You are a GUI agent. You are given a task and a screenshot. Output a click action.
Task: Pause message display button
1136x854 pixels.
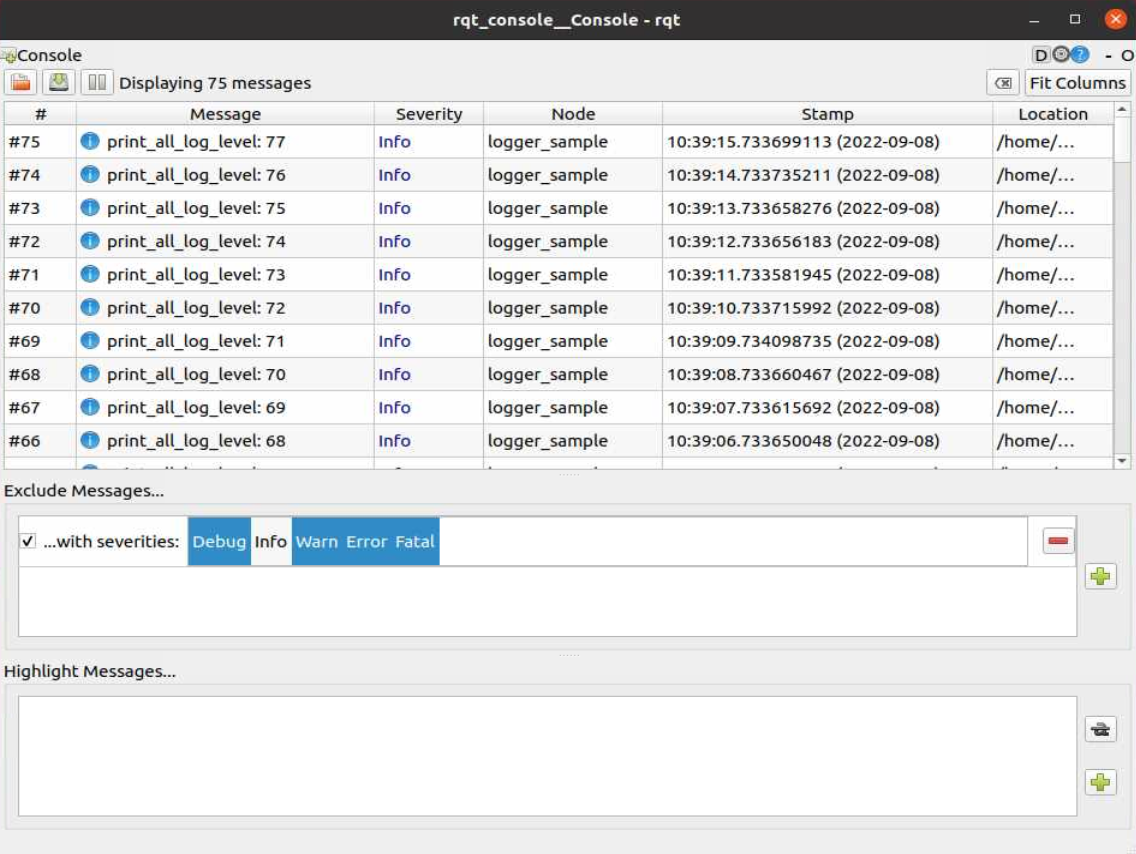(x=97, y=83)
